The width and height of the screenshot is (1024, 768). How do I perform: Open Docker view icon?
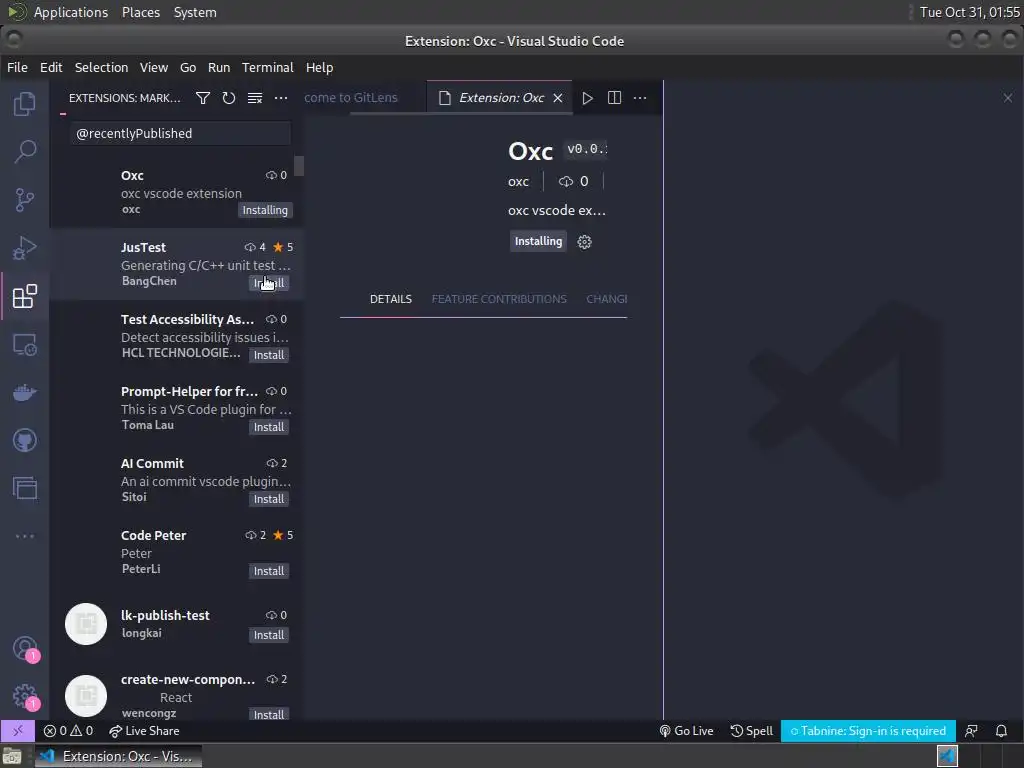tap(25, 392)
